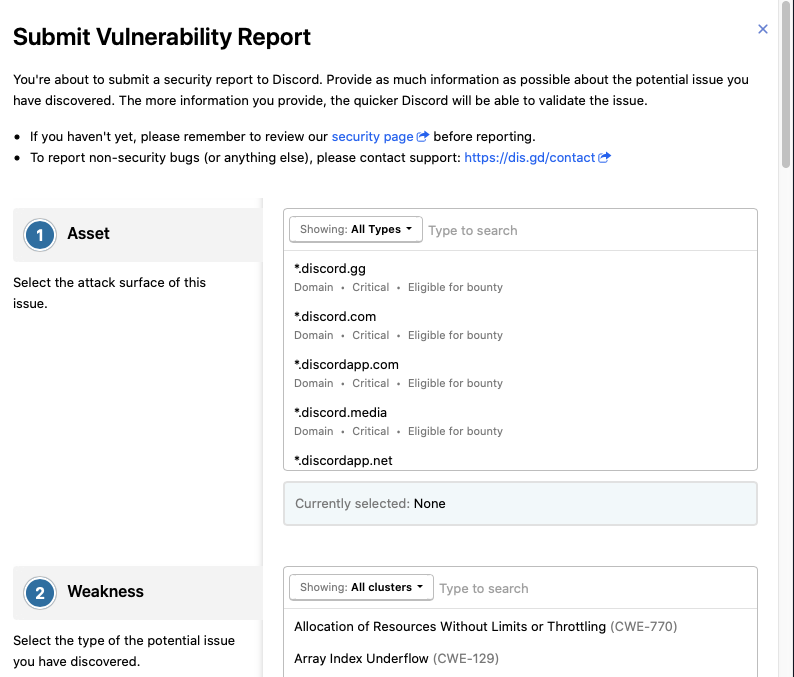Select the *.discord.com asset
This screenshot has height=677, width=794.
[520, 325]
